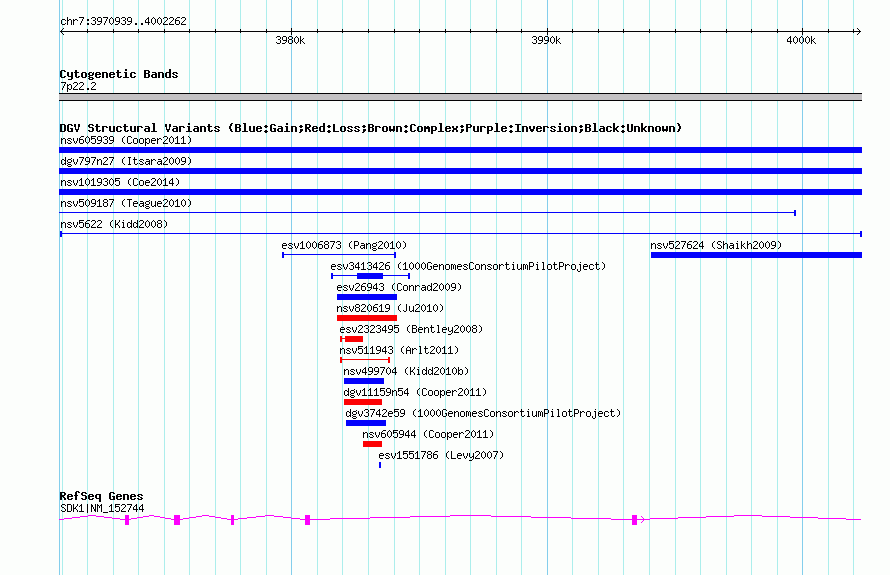Click the red bar under esv2323495 (Bentley2008)
This screenshot has width=890, height=575.
click(353, 339)
